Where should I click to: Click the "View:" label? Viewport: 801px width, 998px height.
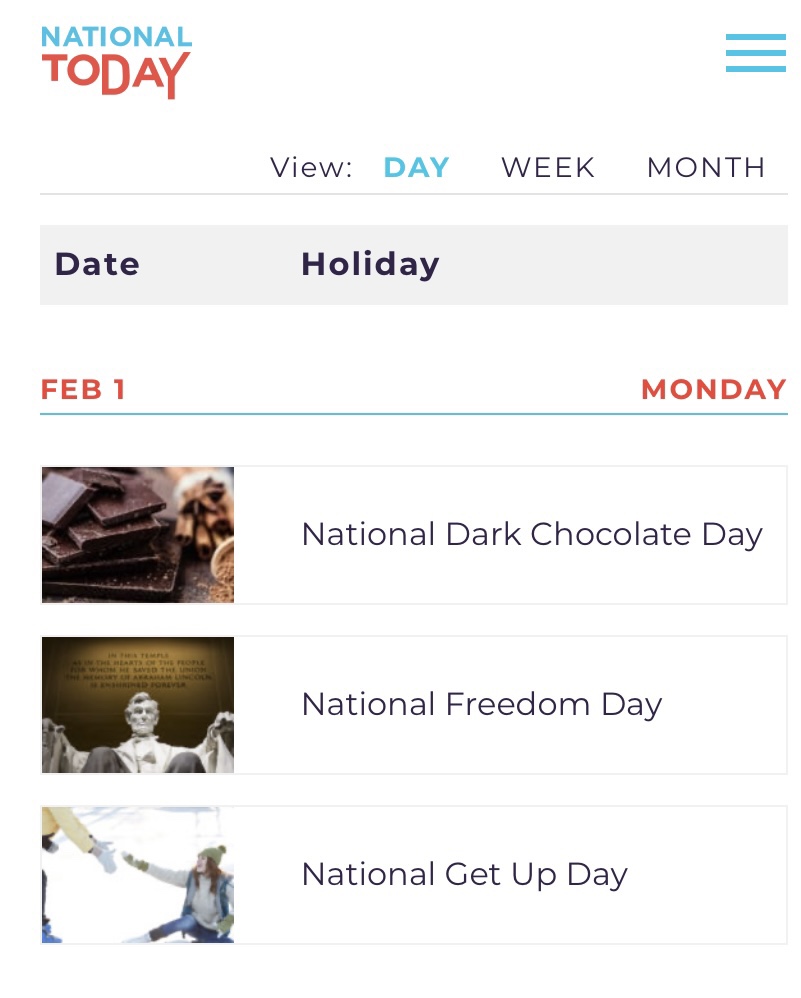click(x=311, y=167)
